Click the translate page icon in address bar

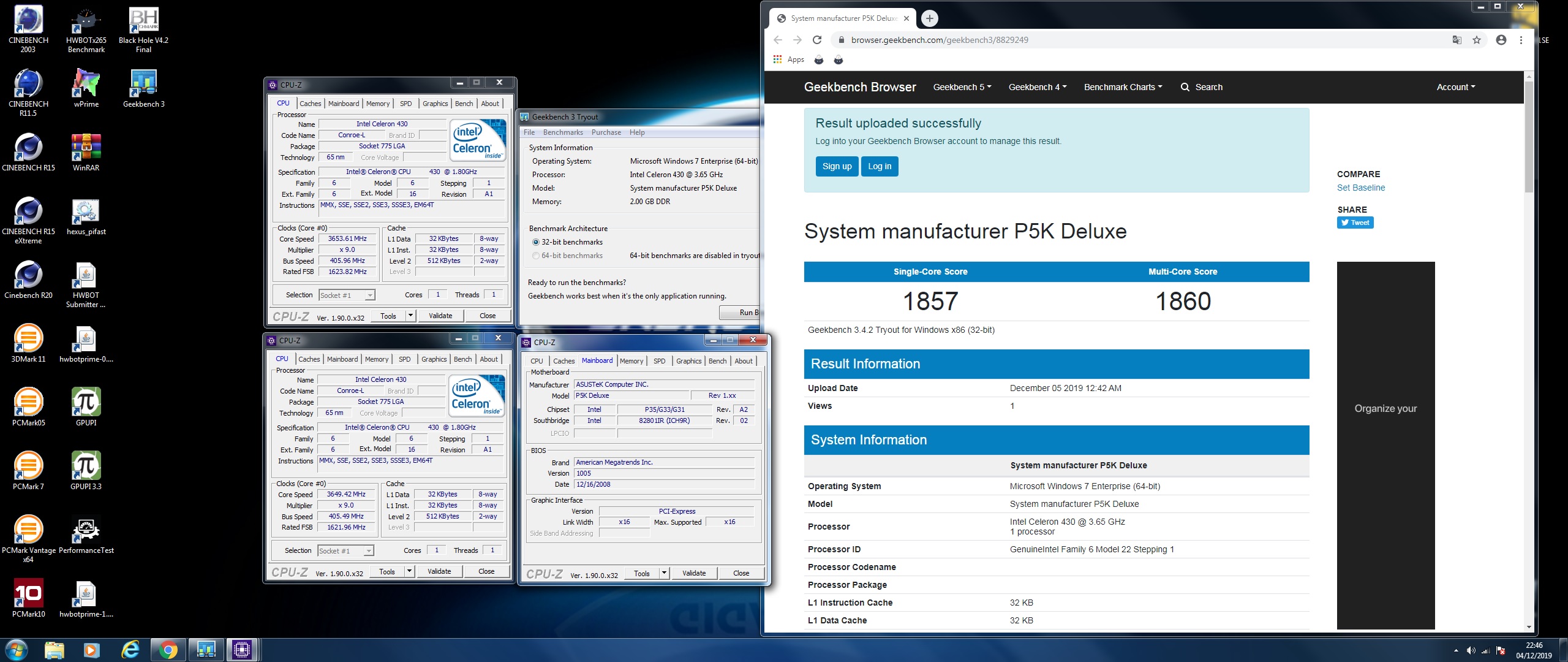1457,40
